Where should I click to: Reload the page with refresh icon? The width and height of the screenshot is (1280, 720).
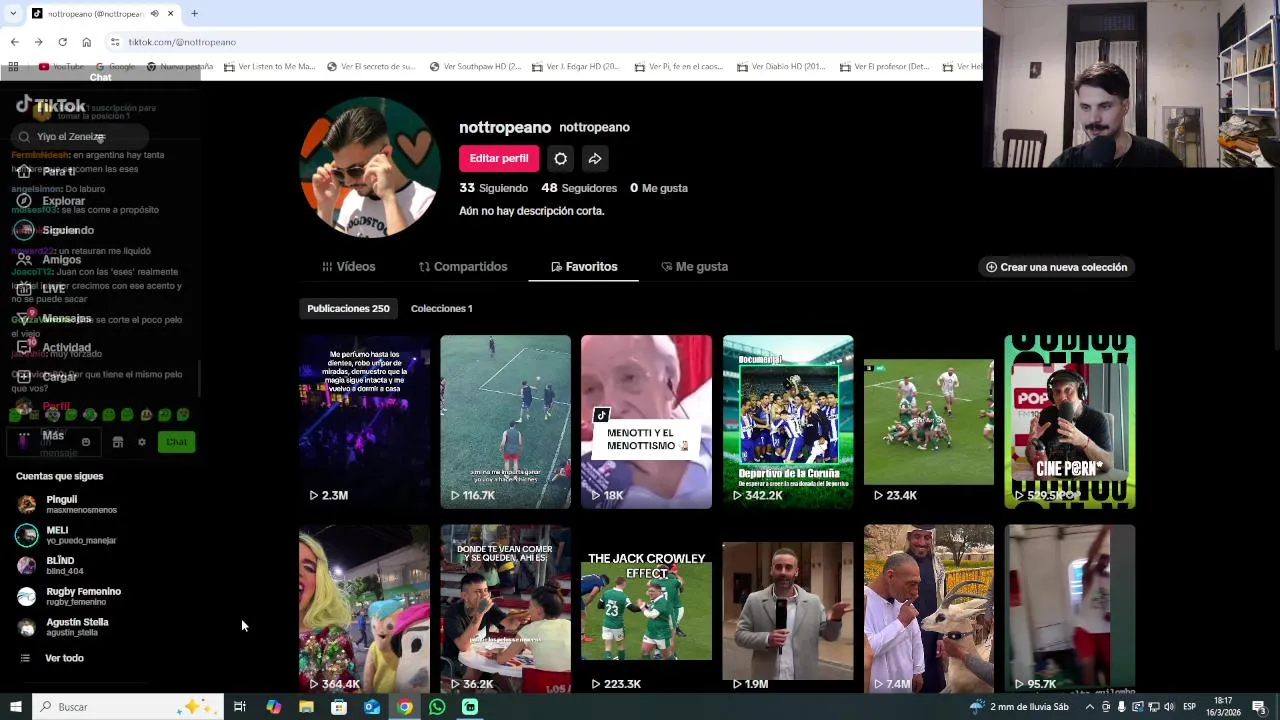[x=62, y=42]
